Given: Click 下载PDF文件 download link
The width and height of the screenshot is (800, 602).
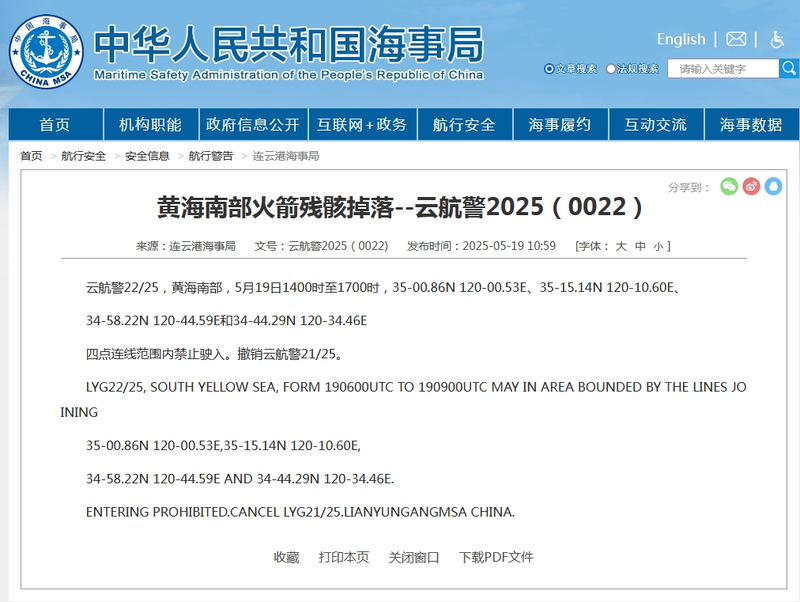Looking at the screenshot, I should (496, 557).
